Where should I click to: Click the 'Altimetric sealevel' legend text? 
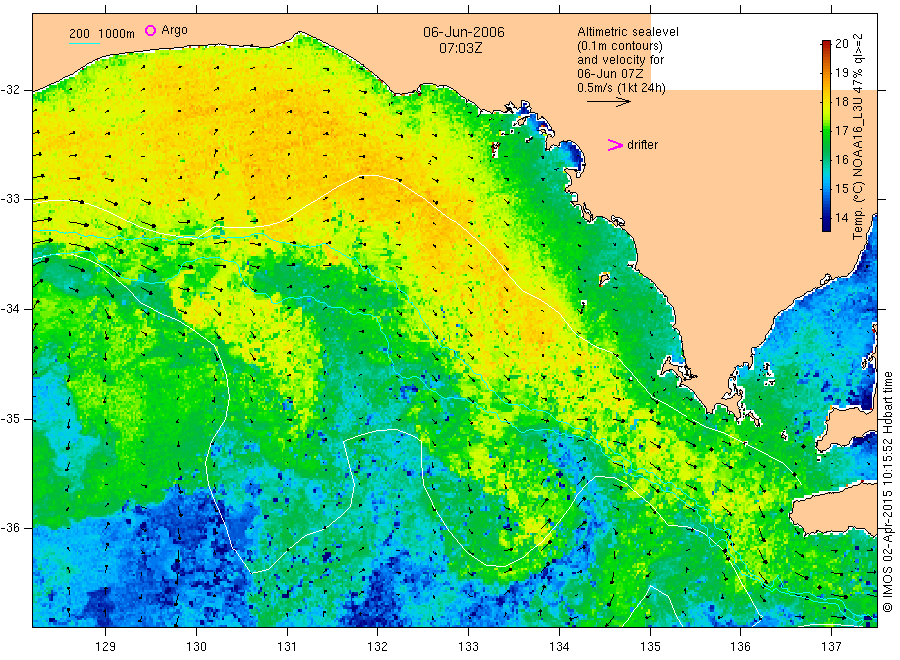point(628,32)
